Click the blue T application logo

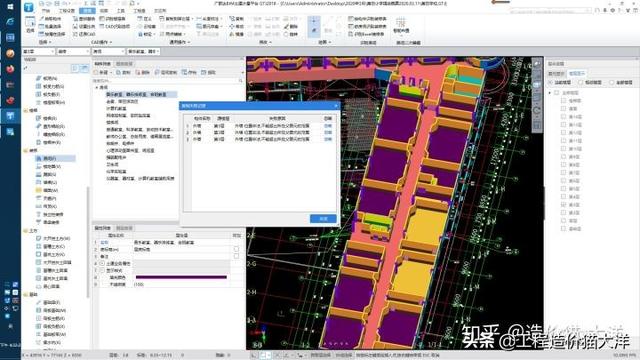coord(29,7)
